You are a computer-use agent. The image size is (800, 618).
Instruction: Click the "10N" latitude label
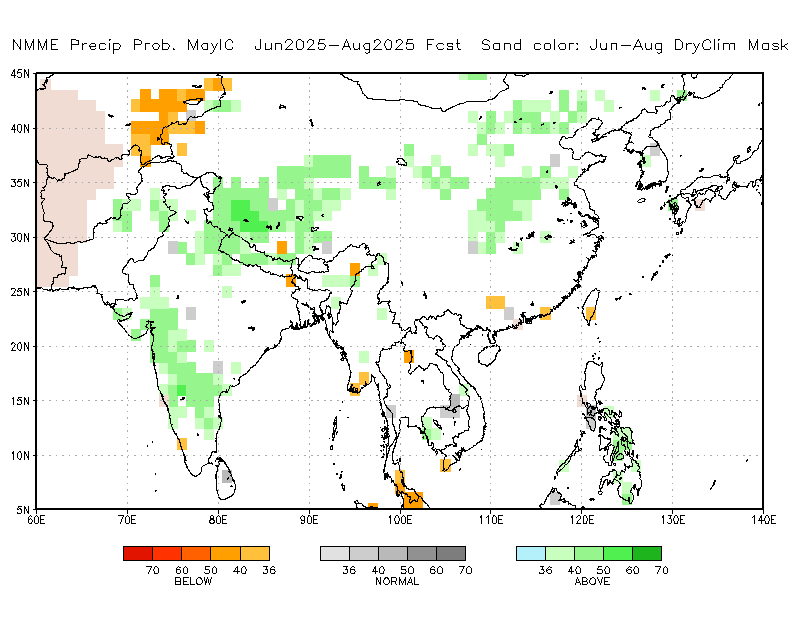(20, 456)
